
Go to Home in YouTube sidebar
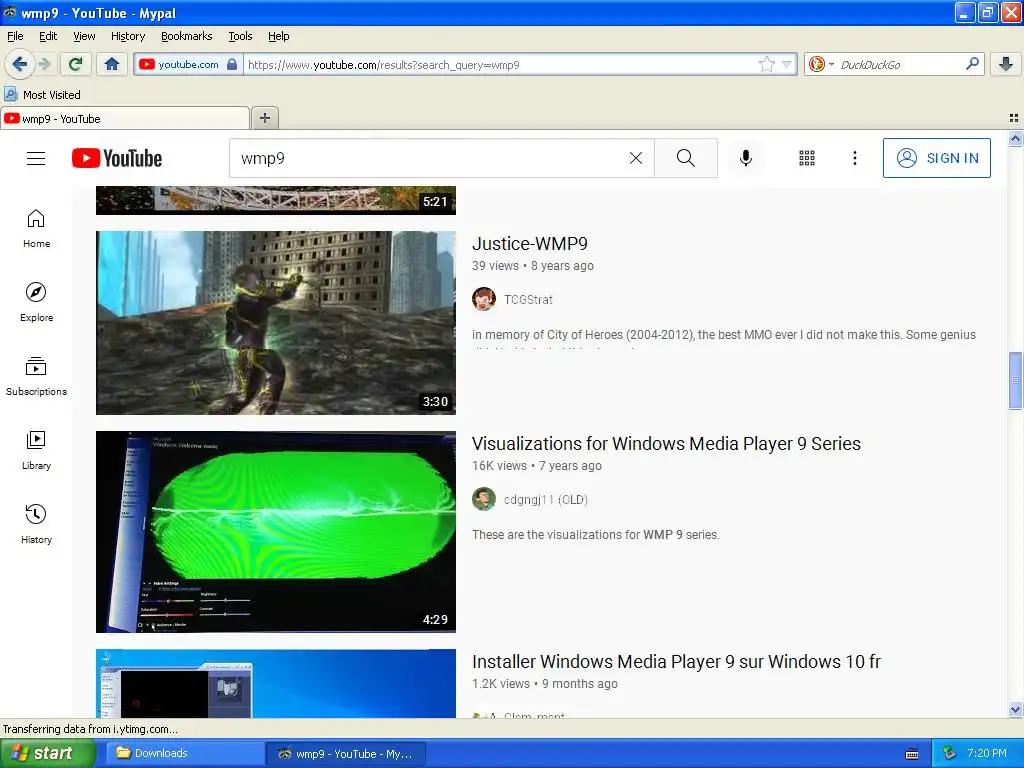pos(36,229)
